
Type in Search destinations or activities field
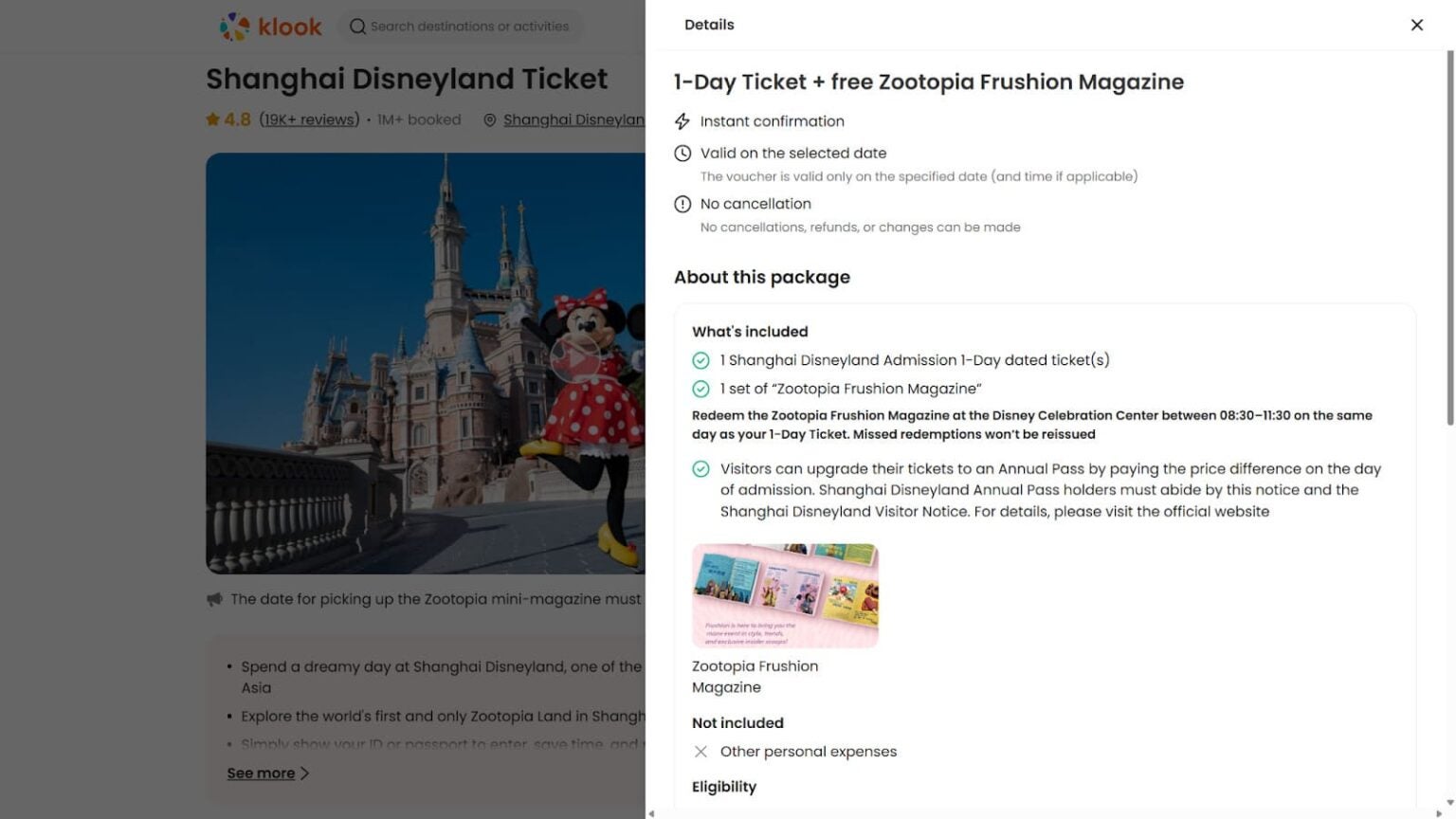point(469,27)
